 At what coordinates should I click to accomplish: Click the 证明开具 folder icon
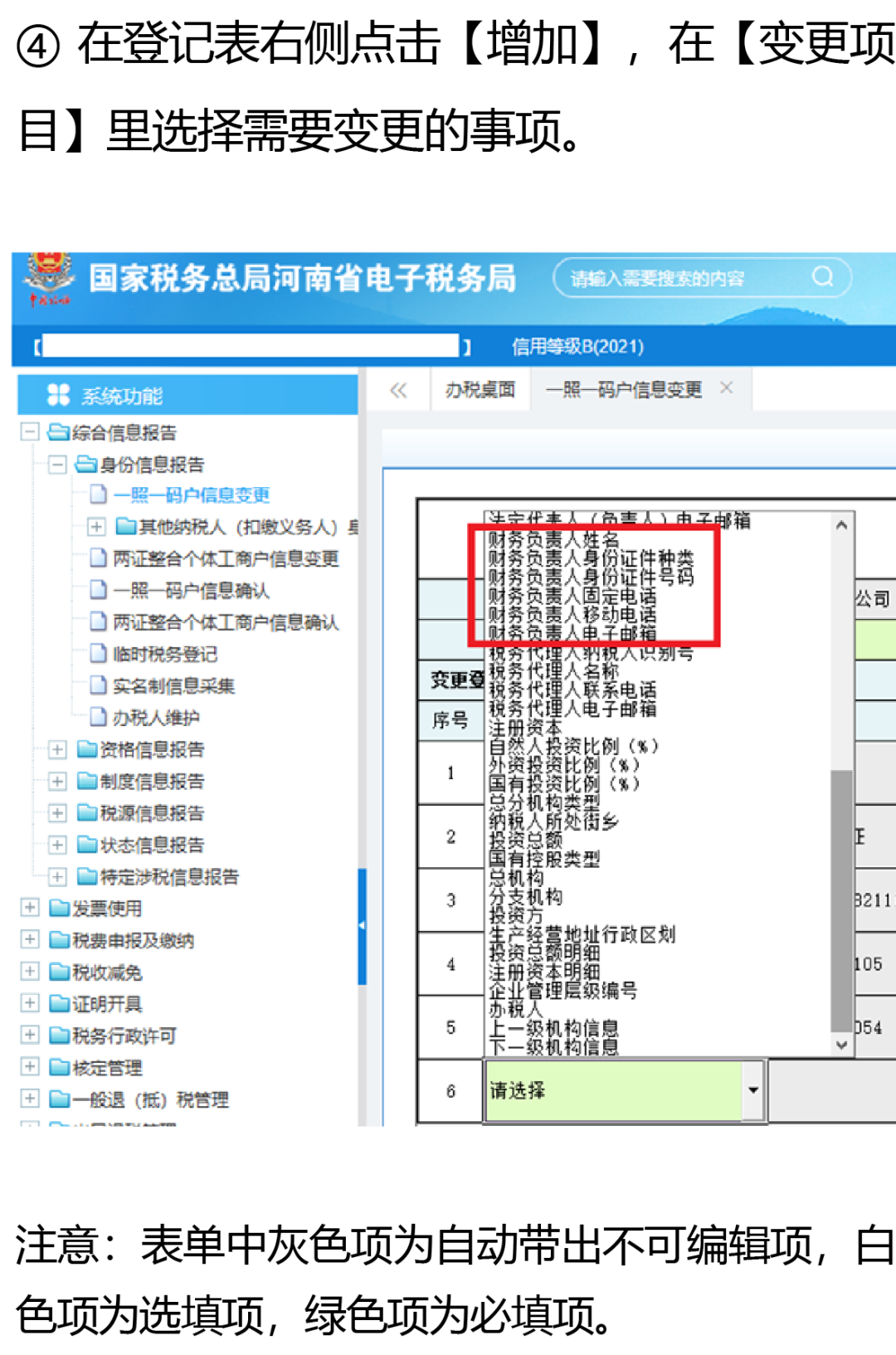point(60,1003)
